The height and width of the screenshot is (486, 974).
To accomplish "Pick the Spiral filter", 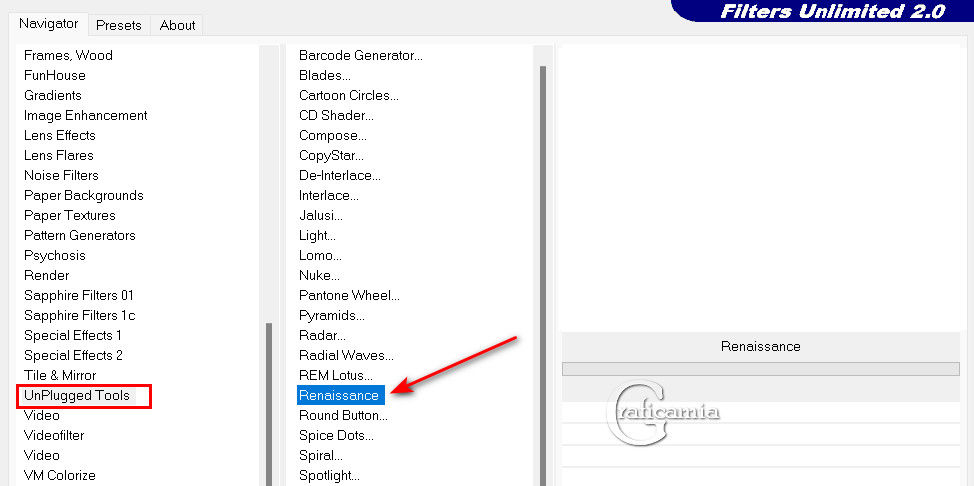I will tap(321, 455).
